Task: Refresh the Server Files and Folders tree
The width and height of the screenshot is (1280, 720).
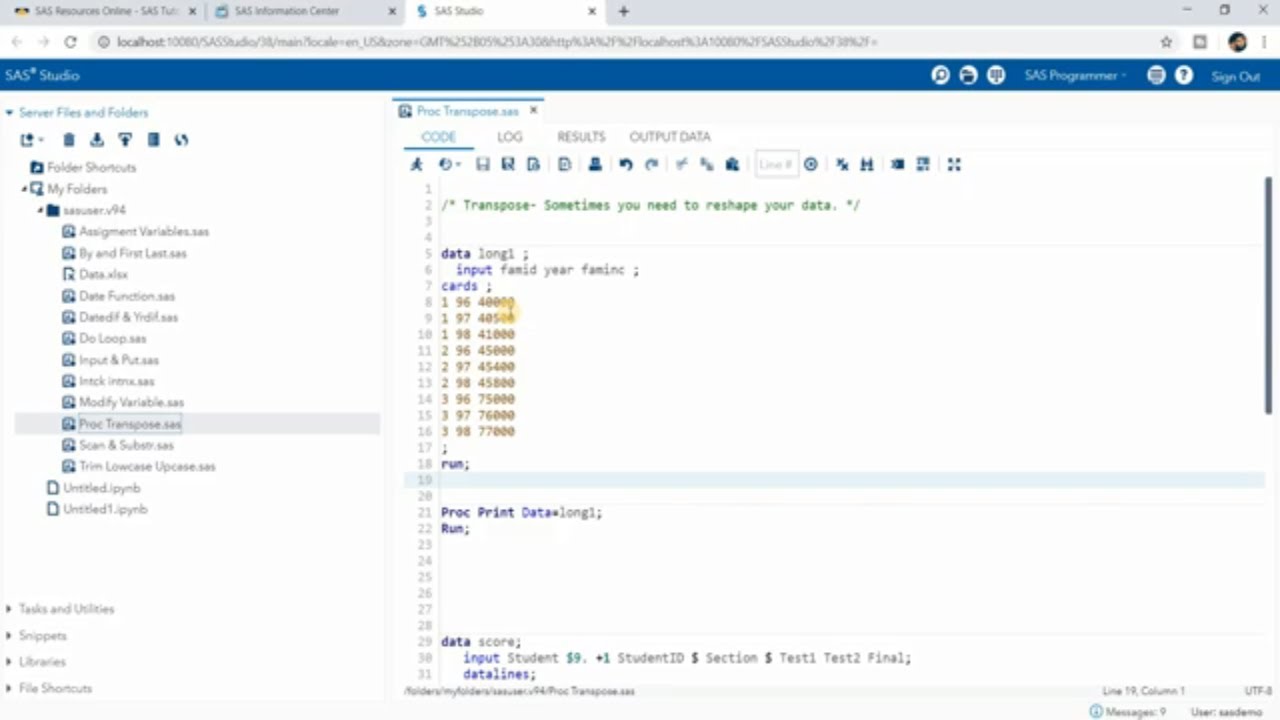Action: pos(181,140)
